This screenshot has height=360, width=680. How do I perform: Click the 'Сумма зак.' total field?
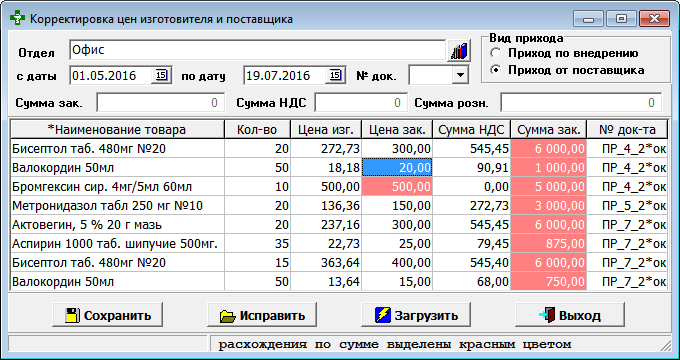coord(160,103)
